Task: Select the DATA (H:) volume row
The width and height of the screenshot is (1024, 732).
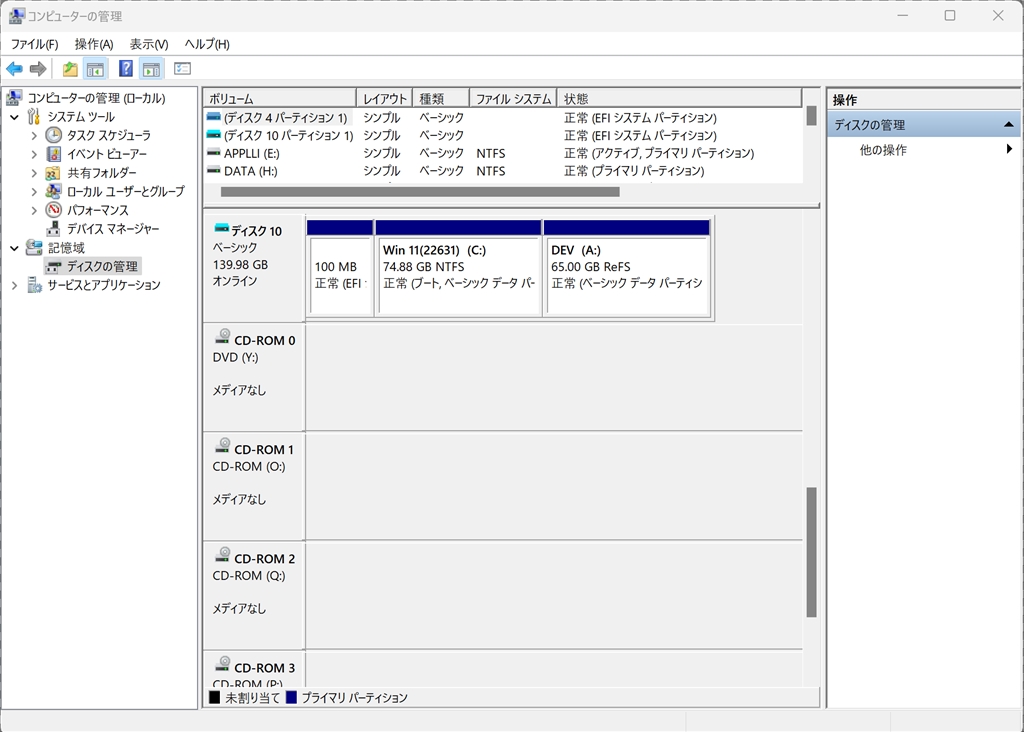Action: click(x=503, y=170)
